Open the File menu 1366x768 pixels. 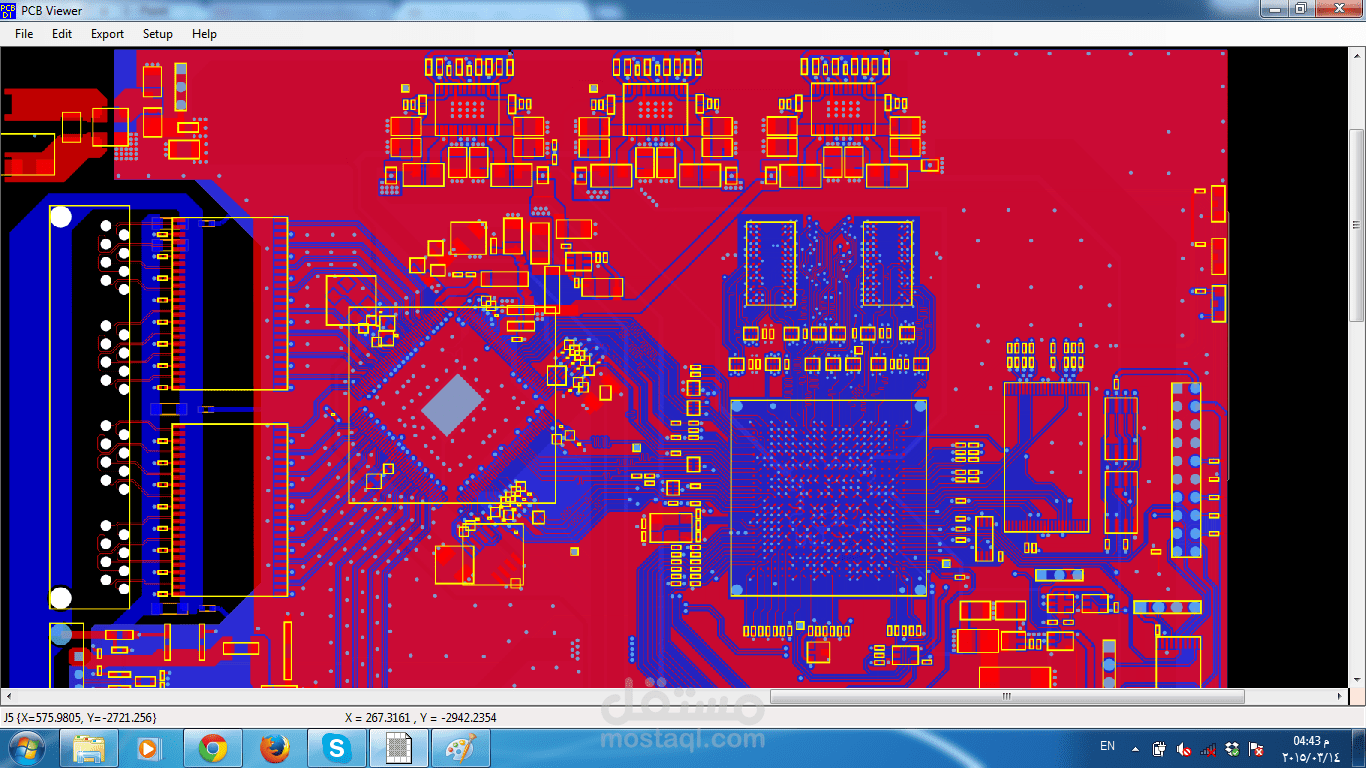(x=24, y=33)
